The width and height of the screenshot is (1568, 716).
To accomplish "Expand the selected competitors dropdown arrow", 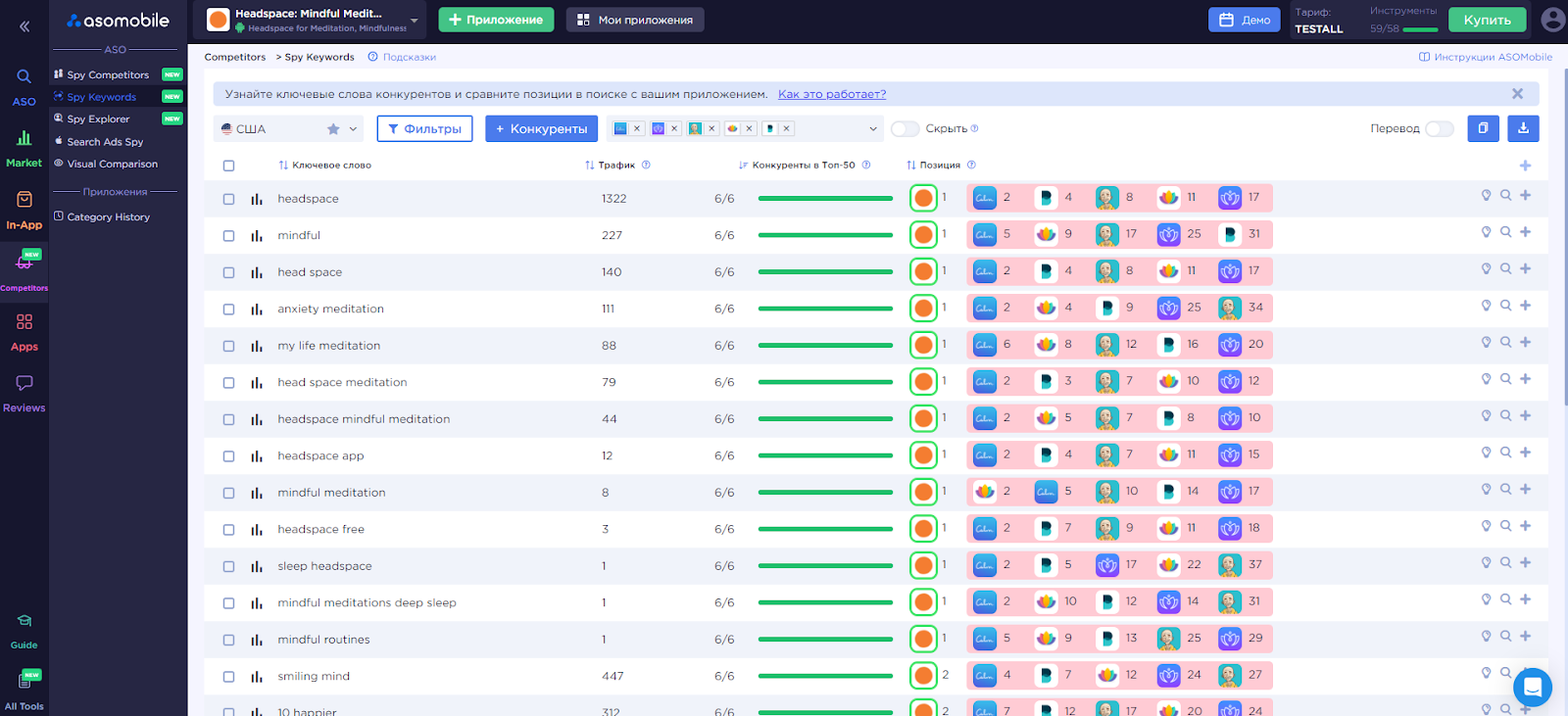I will tap(873, 128).
